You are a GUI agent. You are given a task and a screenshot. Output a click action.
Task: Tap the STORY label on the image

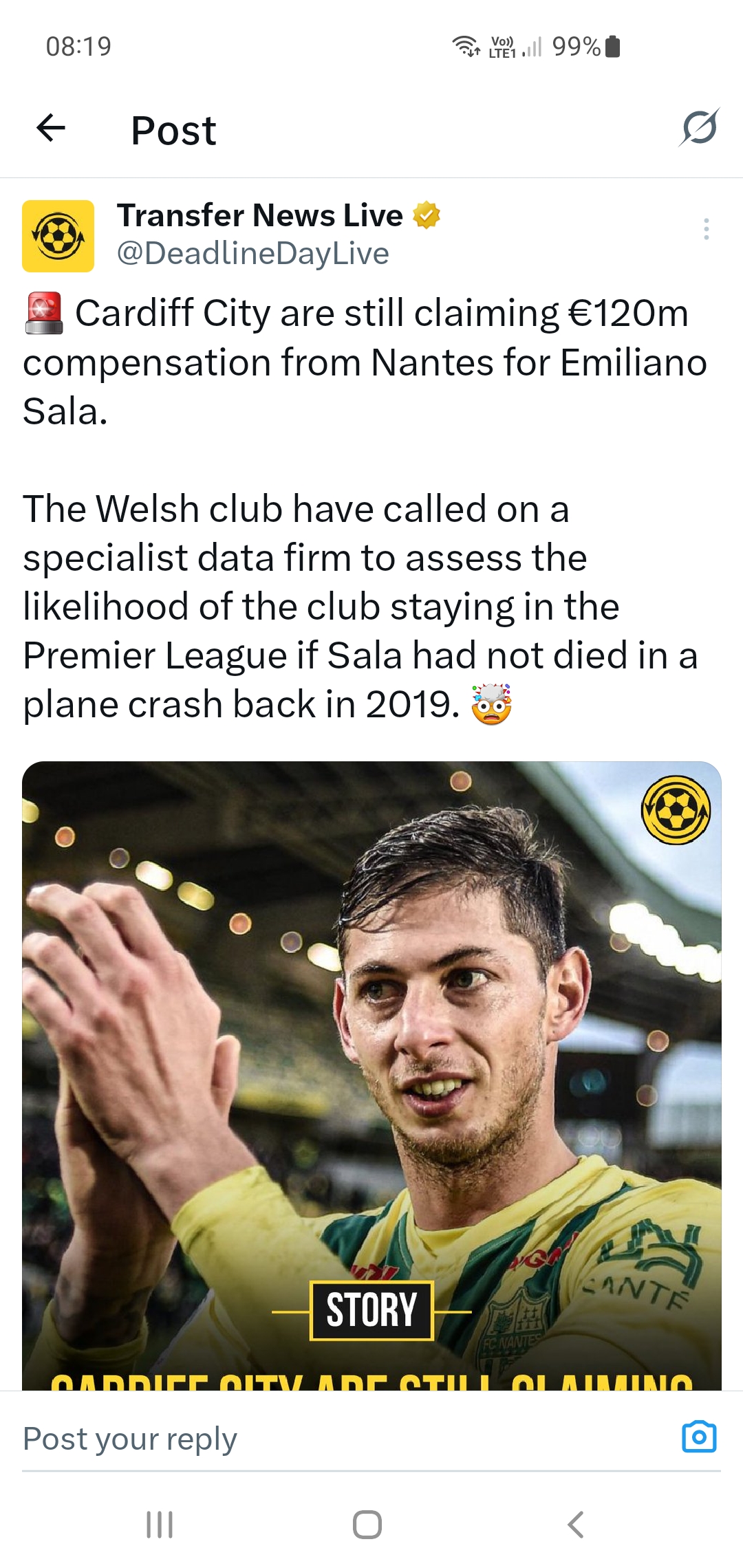(371, 1310)
